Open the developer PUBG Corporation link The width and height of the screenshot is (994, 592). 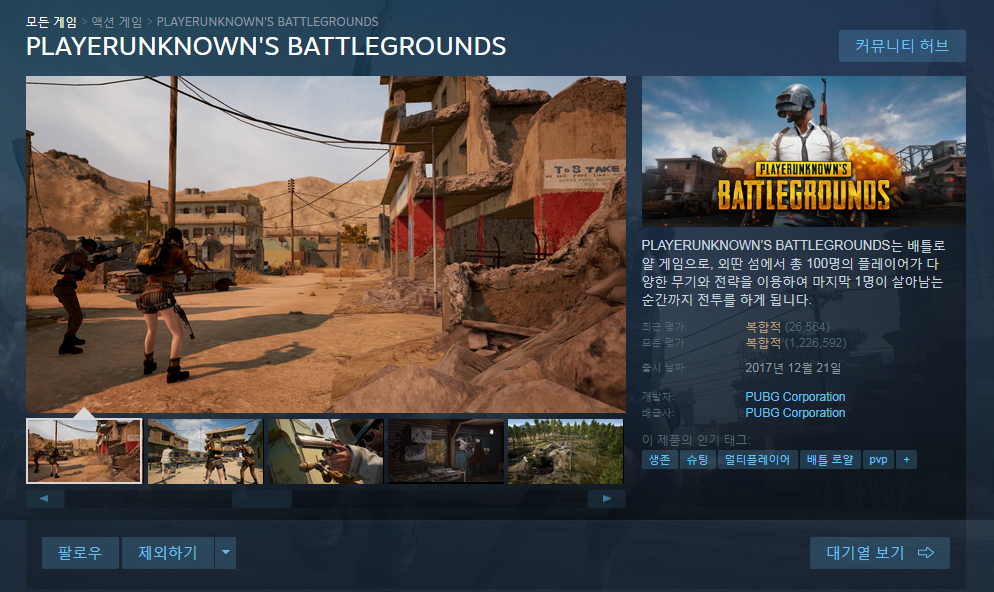click(x=795, y=397)
